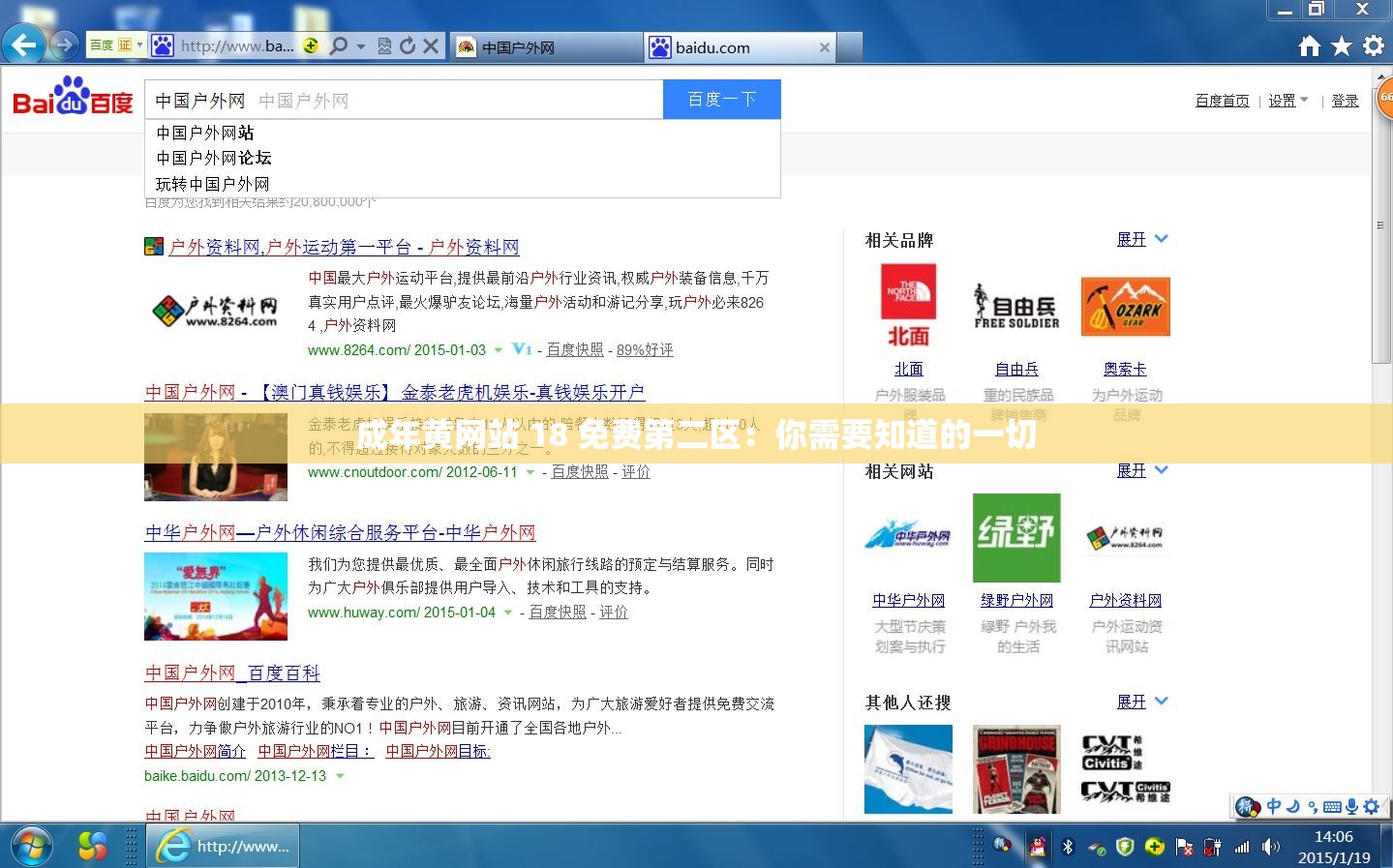Viewport: 1393px width, 868px height.
Task: Click the 89%好评 link
Action: 645,350
